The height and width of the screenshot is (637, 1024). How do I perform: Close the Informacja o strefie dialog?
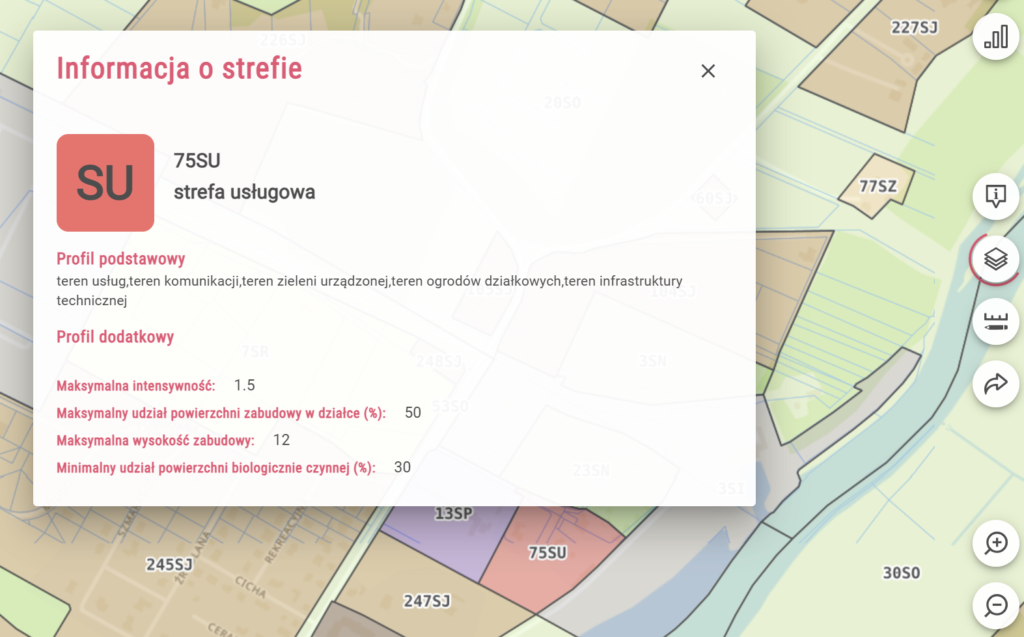708,71
